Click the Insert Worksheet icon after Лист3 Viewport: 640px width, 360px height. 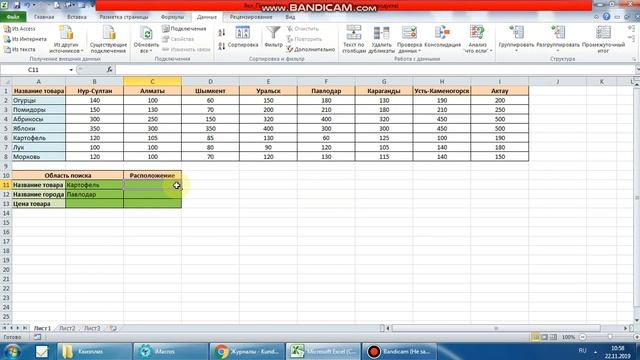coord(113,328)
